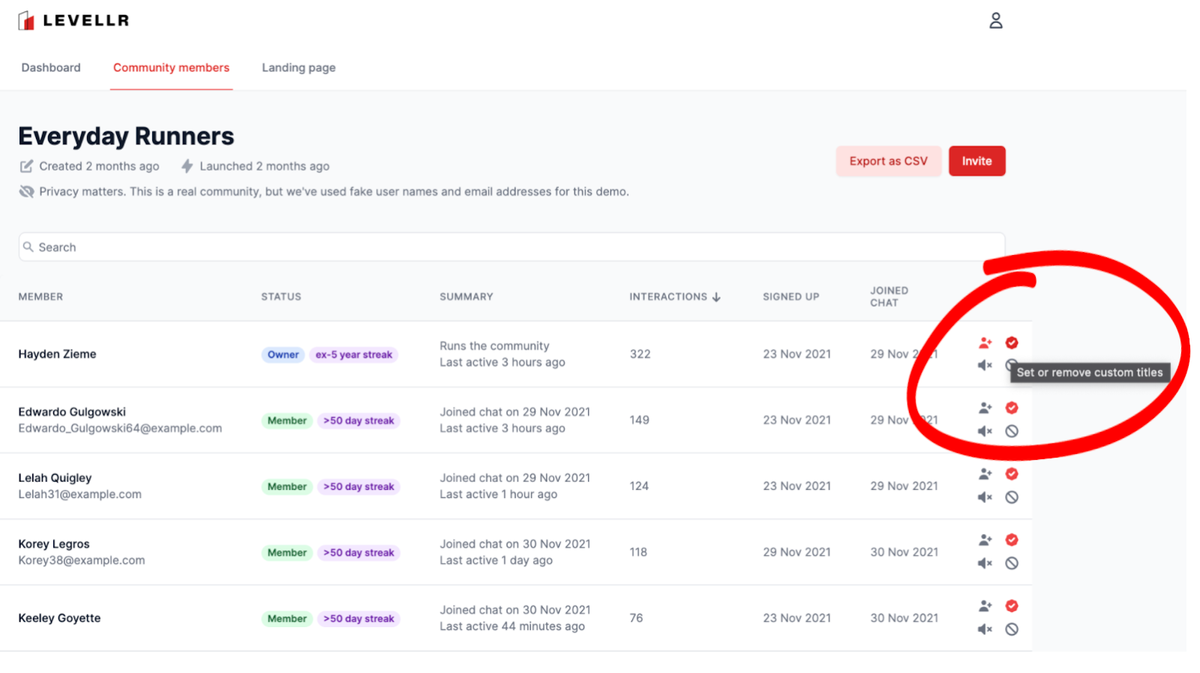This screenshot has width=1200, height=673.
Task: Click the interactions count 124
Action: 640,486
